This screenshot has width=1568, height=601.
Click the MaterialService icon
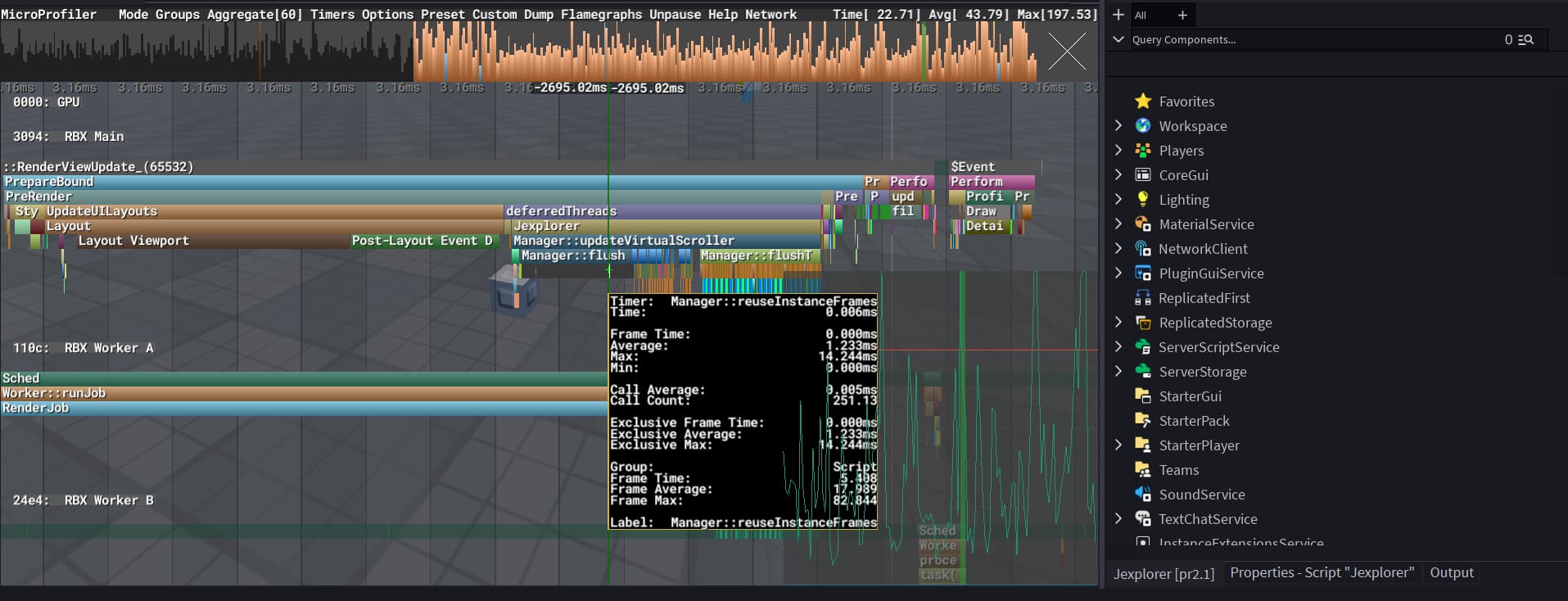[1143, 224]
